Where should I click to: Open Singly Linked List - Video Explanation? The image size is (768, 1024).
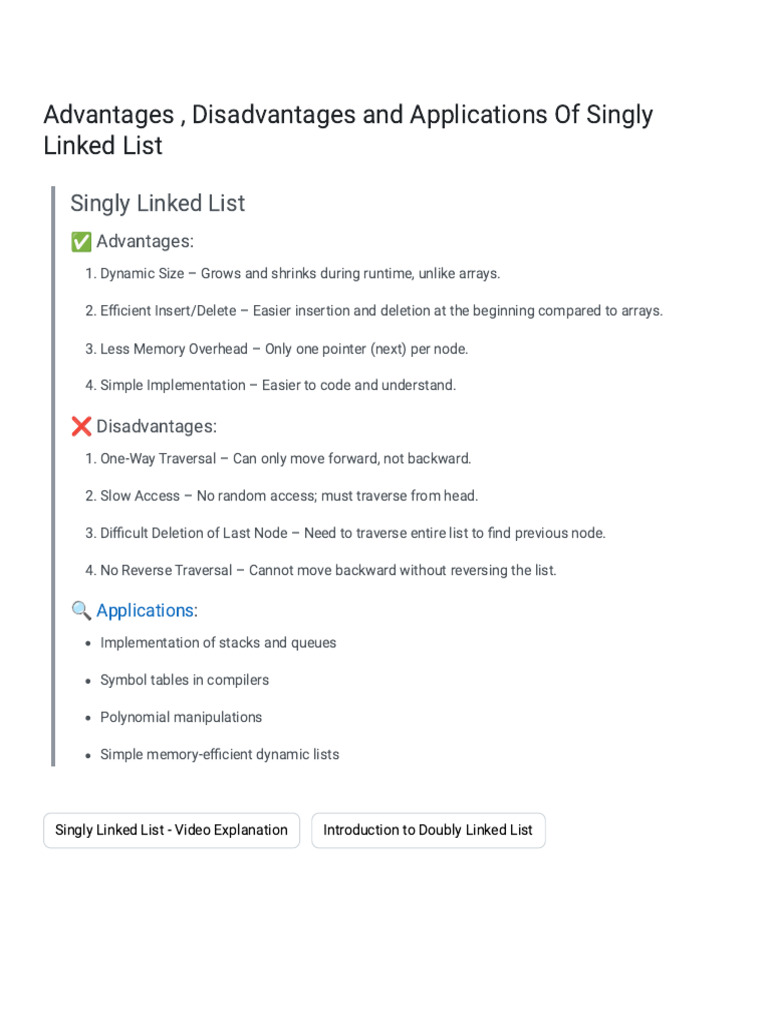point(171,830)
